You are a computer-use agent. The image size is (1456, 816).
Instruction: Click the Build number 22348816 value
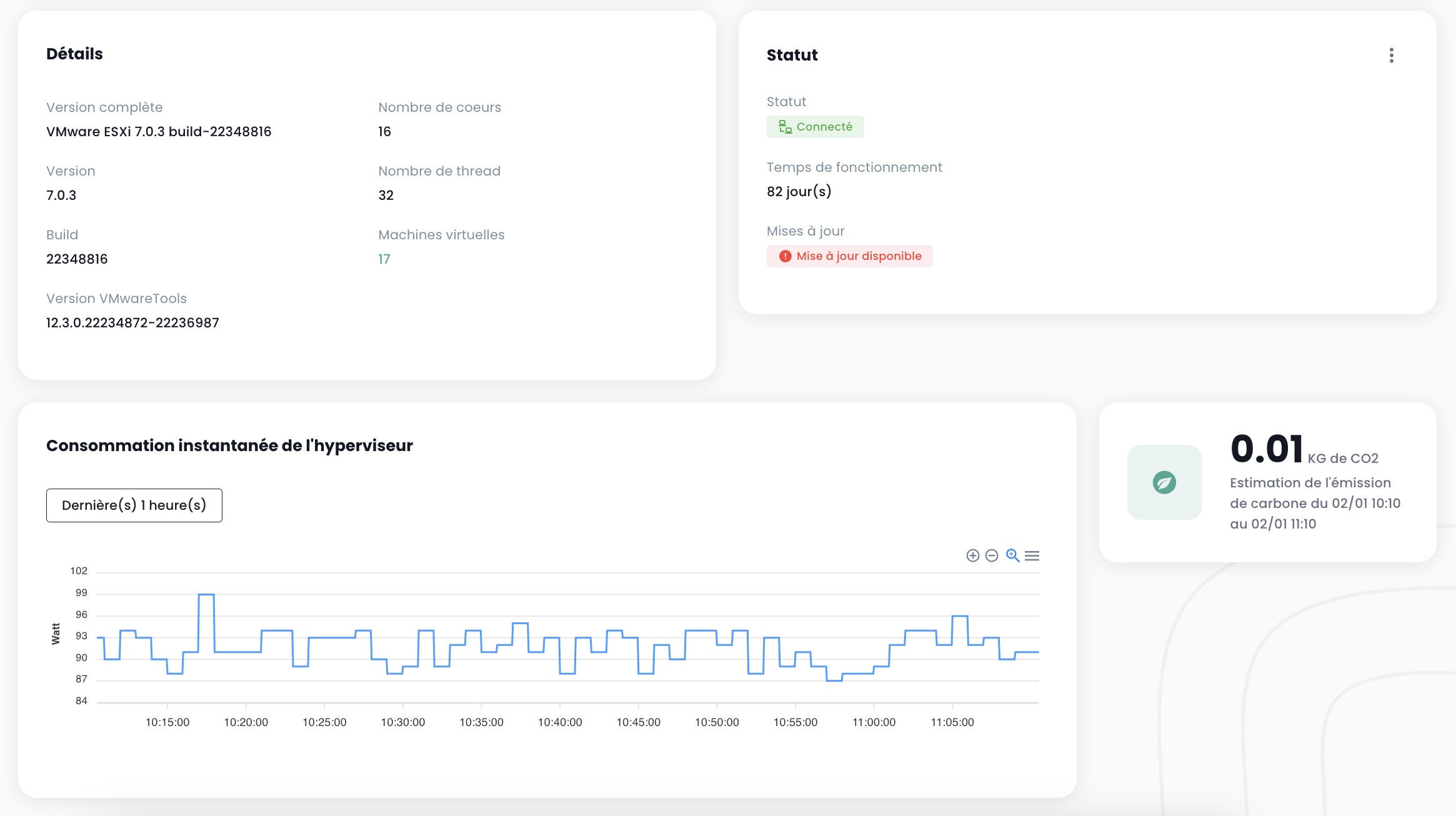click(77, 259)
